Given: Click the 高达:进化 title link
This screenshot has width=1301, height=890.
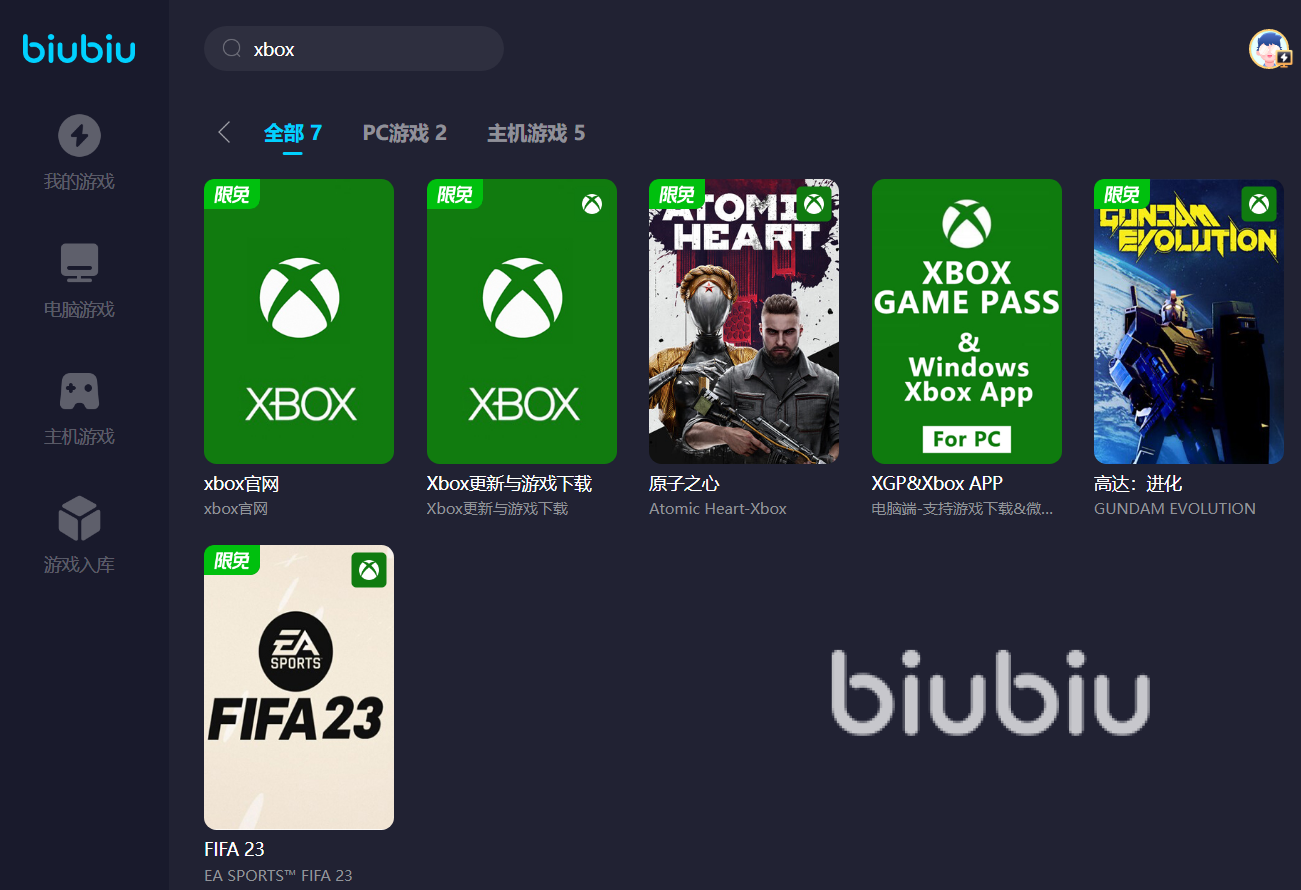Looking at the screenshot, I should coord(1138,484).
